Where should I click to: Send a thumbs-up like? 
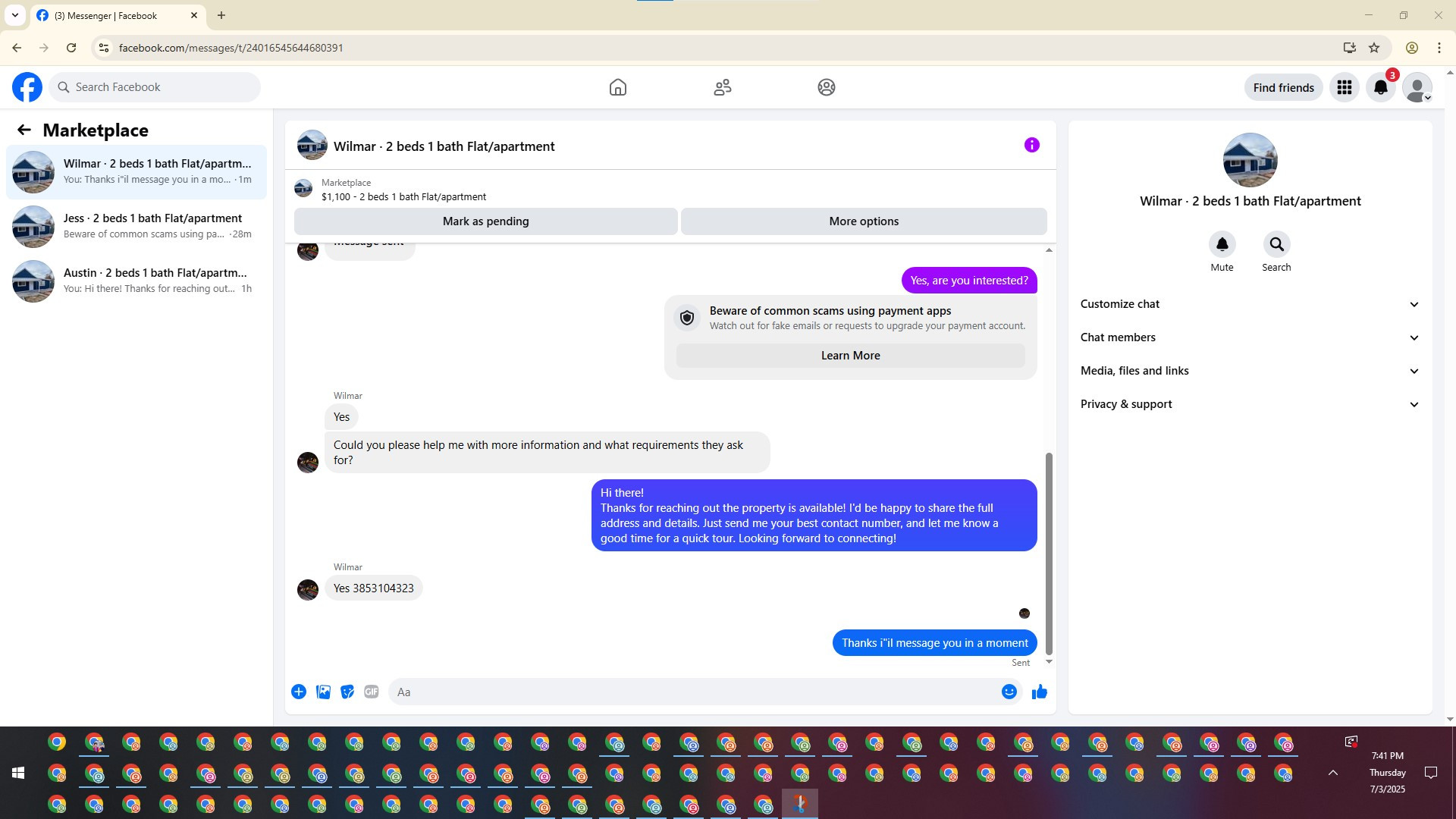pos(1039,692)
